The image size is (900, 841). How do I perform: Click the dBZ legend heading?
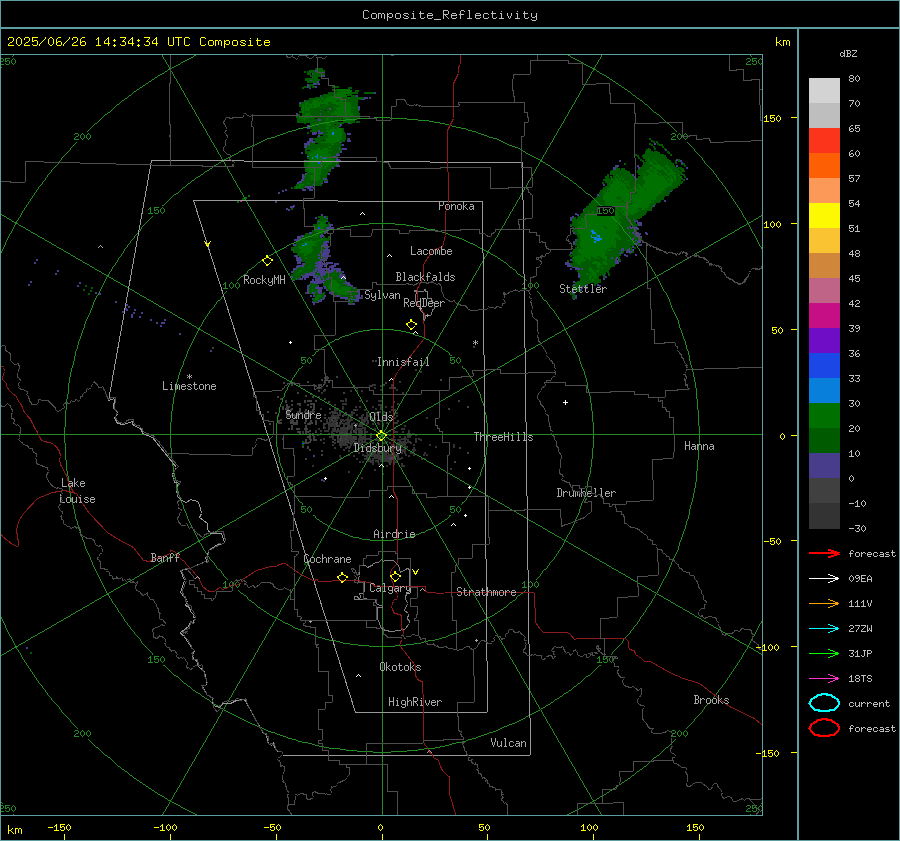848,54
